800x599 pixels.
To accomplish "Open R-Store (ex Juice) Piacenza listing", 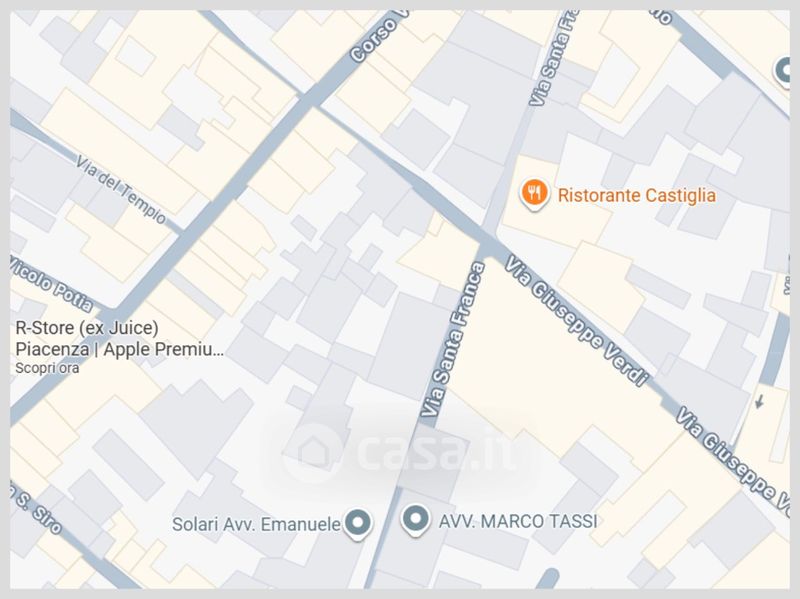I will coord(119,338).
